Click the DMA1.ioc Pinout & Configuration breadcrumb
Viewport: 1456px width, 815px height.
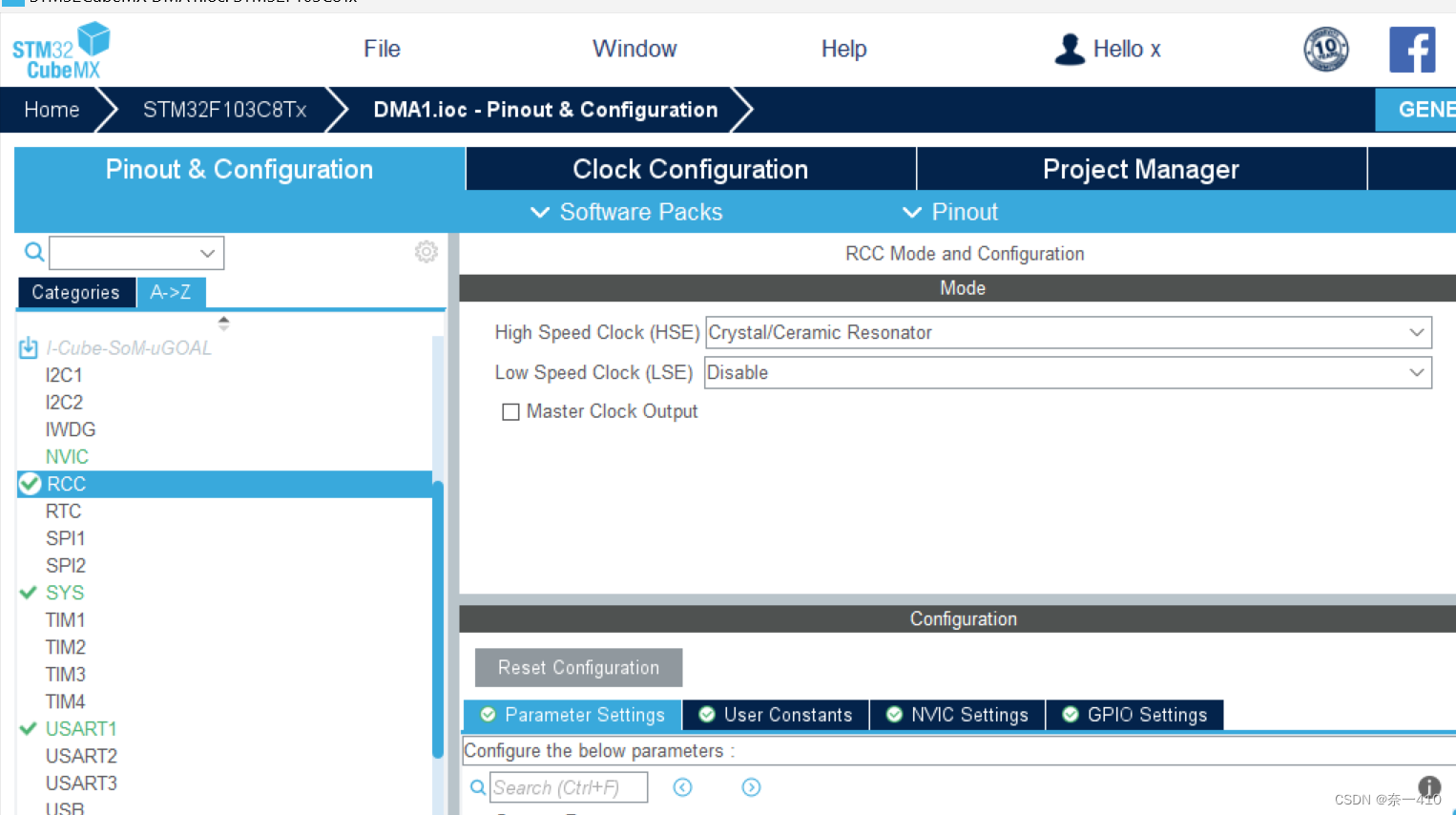[546, 110]
